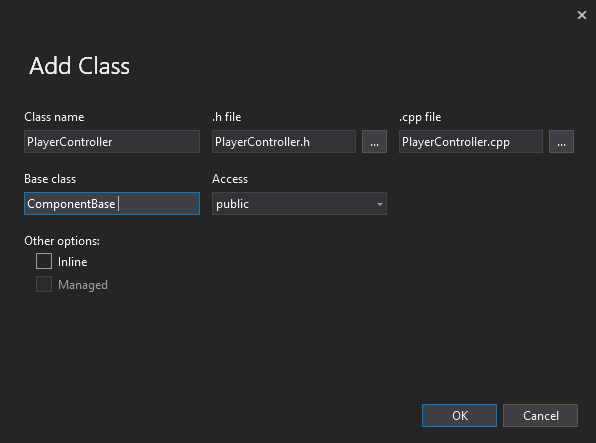Select the Base class label

[x=50, y=179]
